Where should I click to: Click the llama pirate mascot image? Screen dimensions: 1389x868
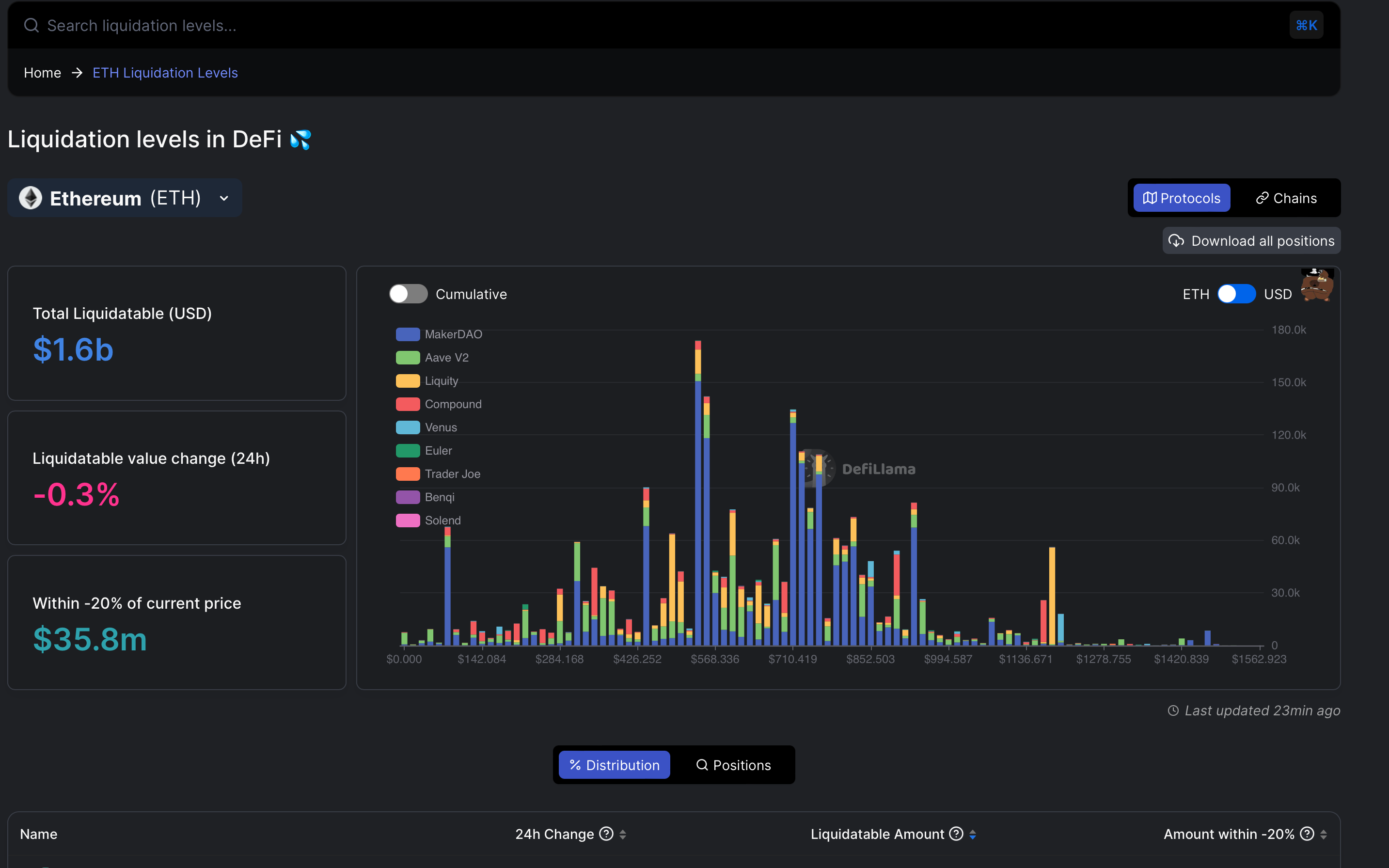[x=1317, y=285]
